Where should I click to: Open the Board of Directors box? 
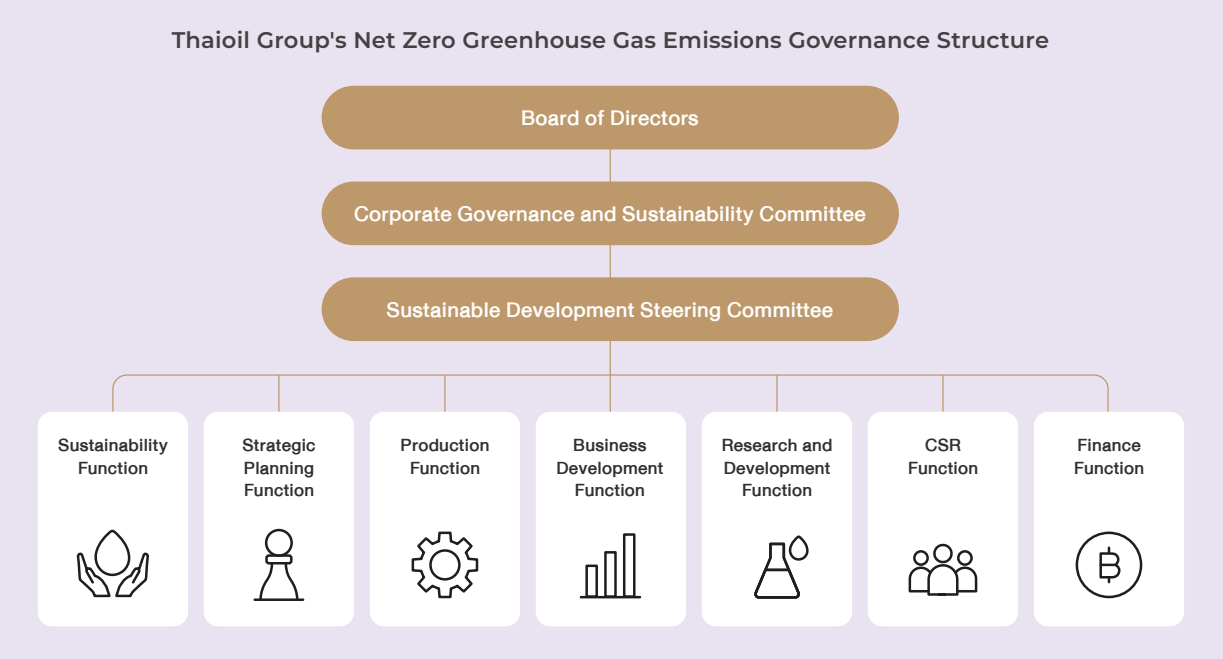click(610, 118)
